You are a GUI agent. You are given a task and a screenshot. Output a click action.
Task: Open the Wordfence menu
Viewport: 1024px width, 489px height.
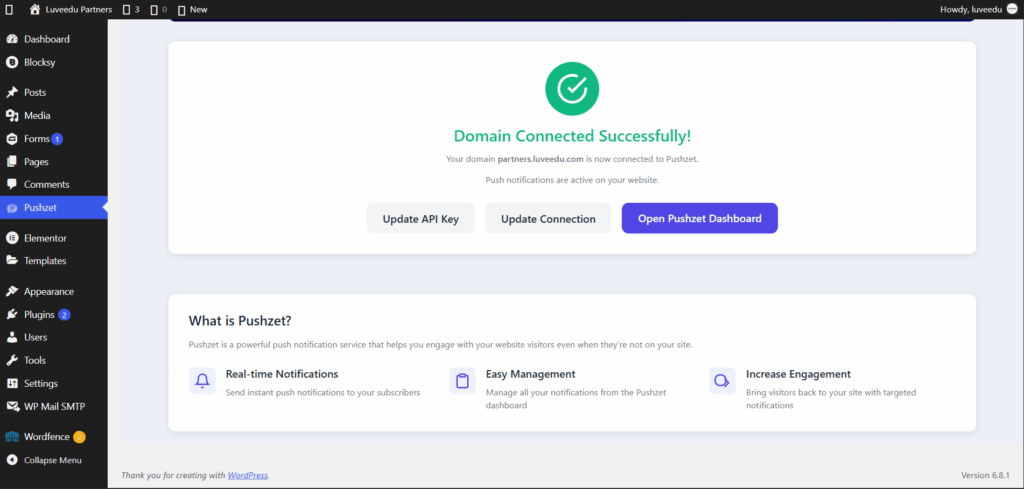pos(54,437)
